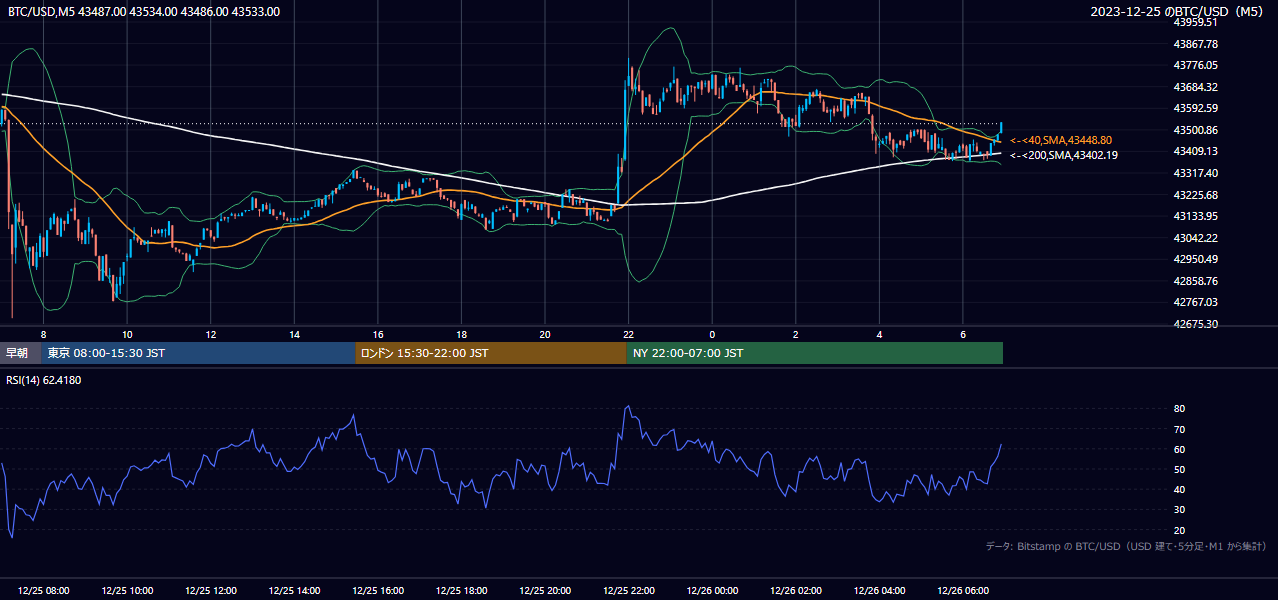Click the bottom time label 12/25 20:00
1278x600 pixels.
coord(545,591)
